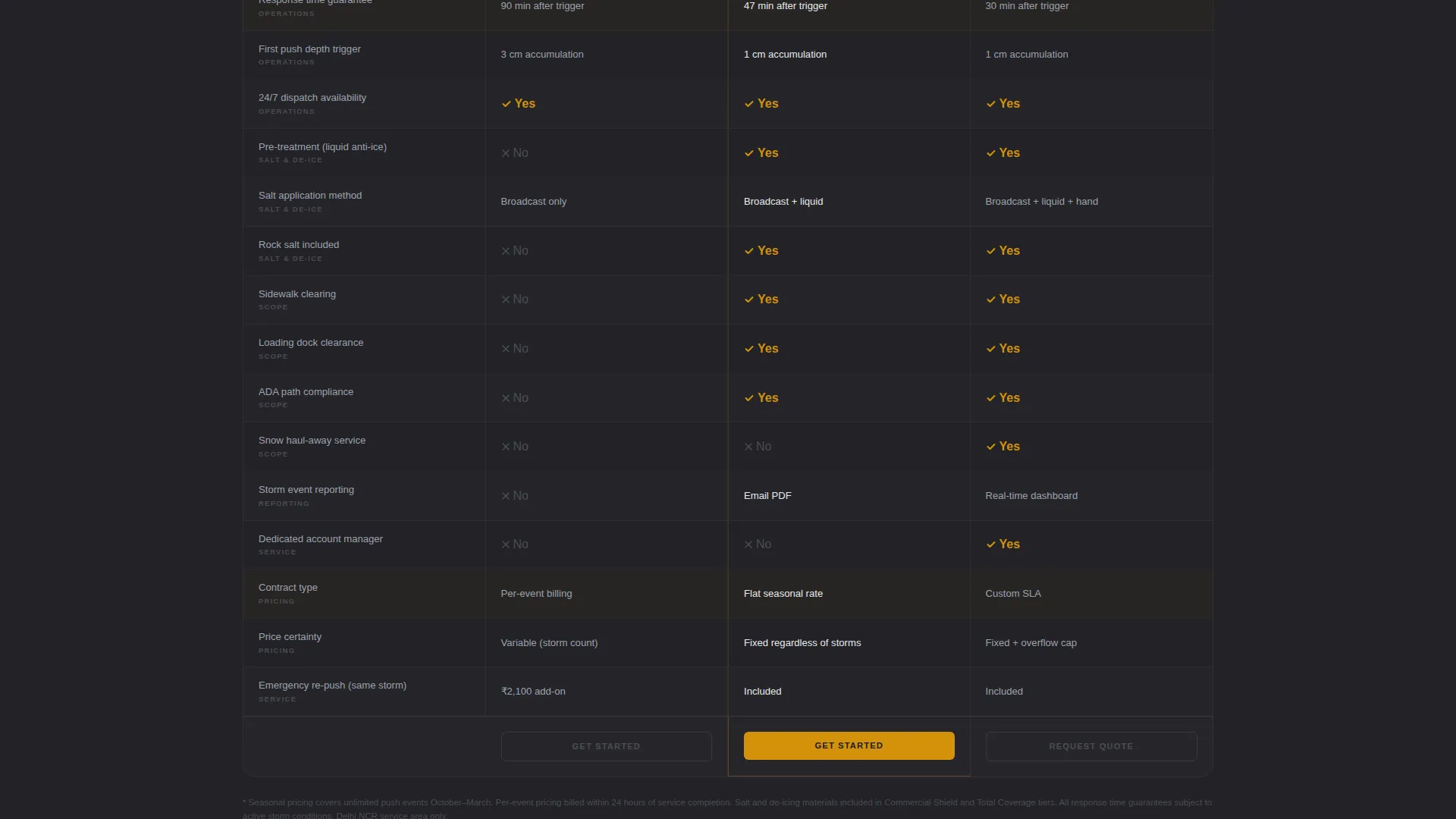The image size is (1456, 819).
Task: Click the first-column X in Rock salt included row
Action: click(506, 251)
